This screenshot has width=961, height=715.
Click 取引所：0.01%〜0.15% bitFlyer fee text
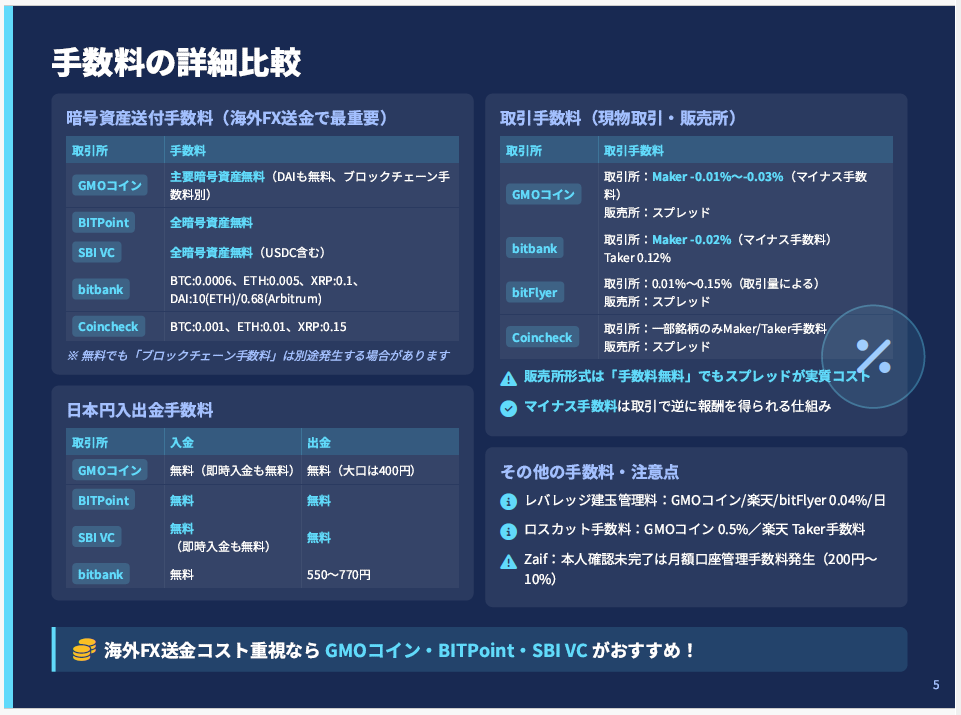coord(712,284)
